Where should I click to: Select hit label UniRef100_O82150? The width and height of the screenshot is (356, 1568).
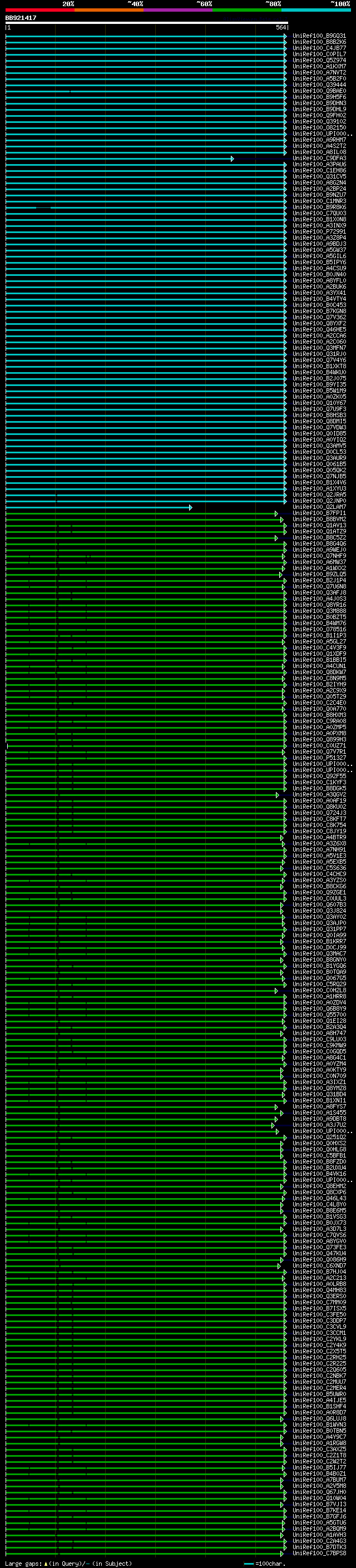pos(319,128)
